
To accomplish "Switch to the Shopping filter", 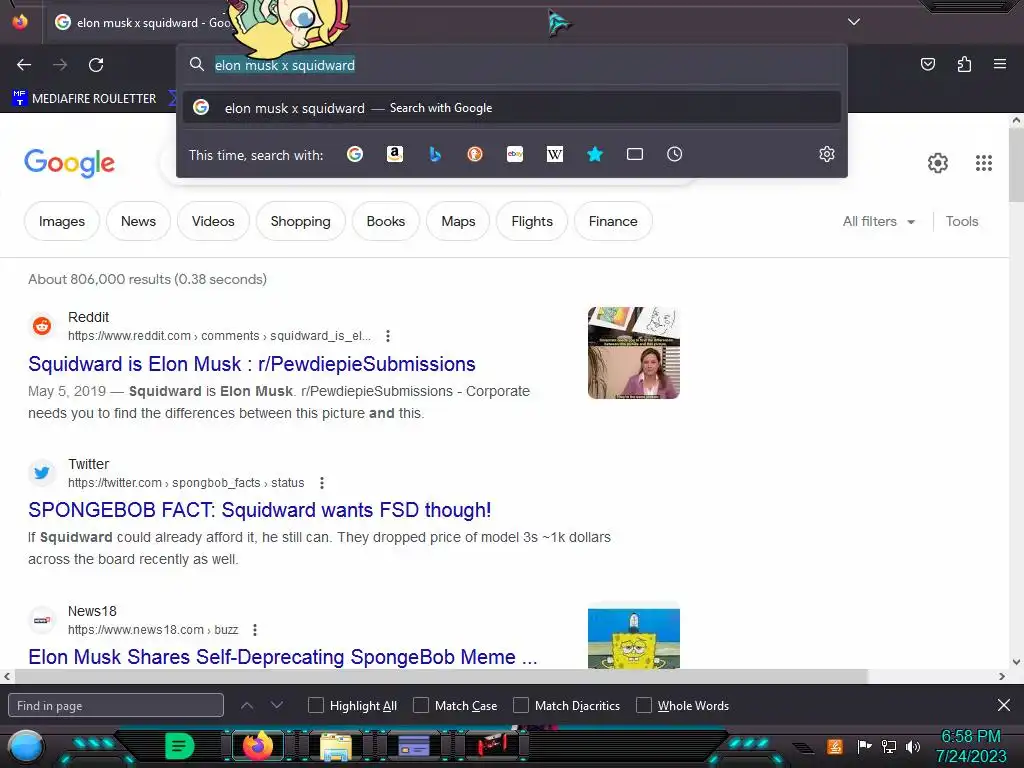I will (x=300, y=221).
